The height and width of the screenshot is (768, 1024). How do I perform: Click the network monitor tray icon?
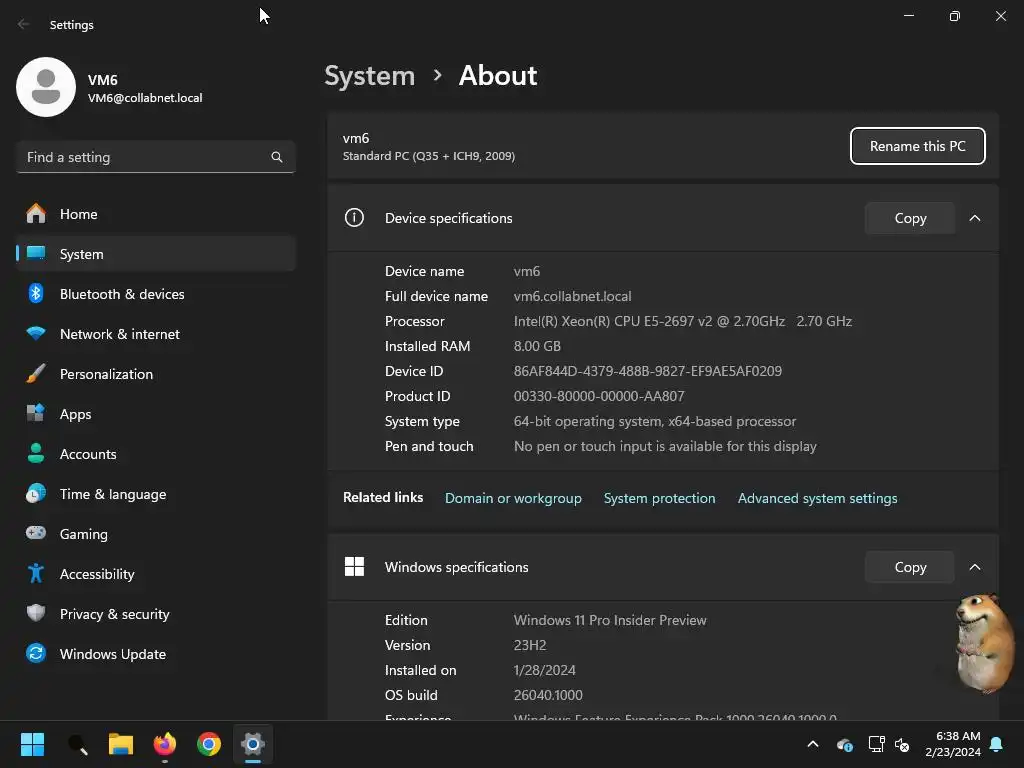(x=876, y=744)
